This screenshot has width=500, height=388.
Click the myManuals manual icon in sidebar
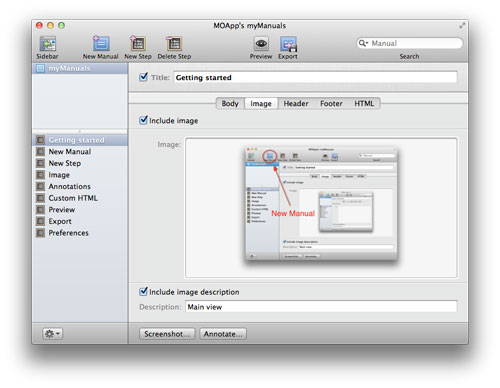tap(40, 68)
